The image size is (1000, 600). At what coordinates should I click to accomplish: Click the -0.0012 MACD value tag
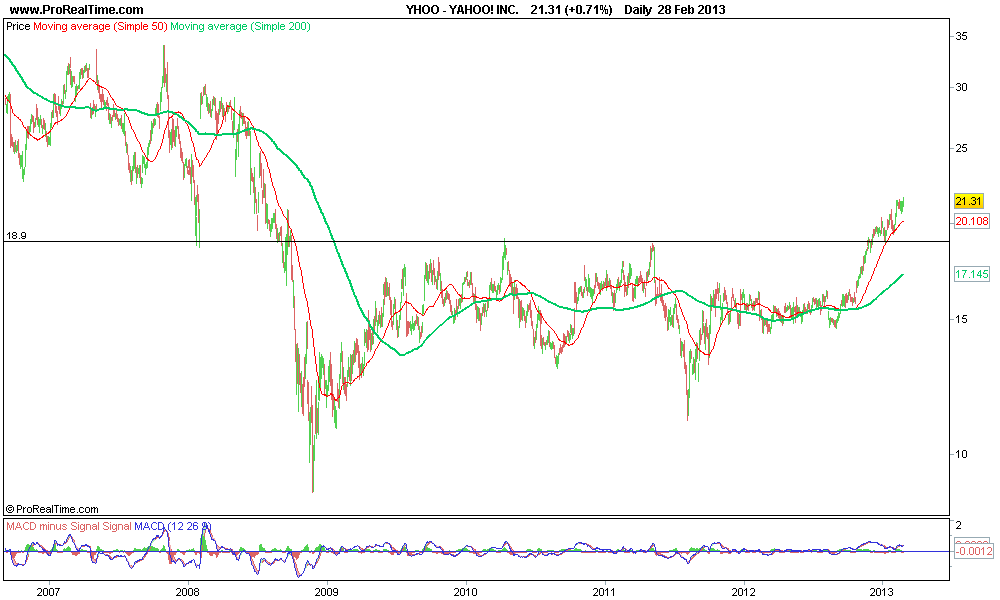973,551
